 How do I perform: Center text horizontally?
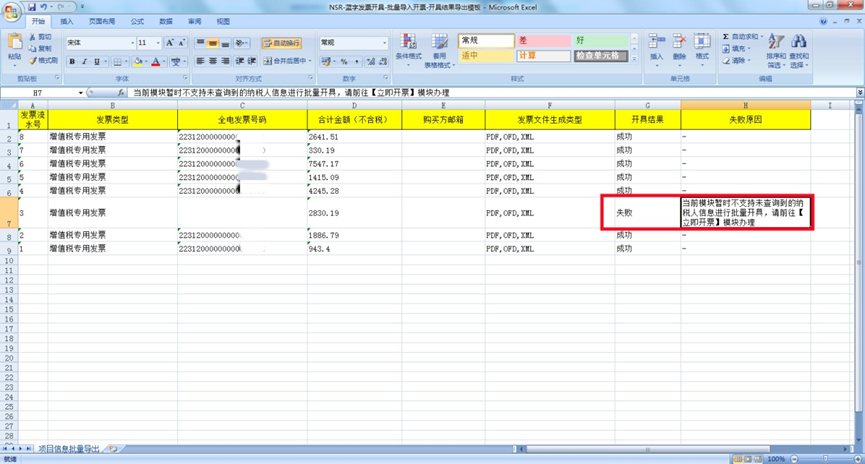click(x=213, y=61)
